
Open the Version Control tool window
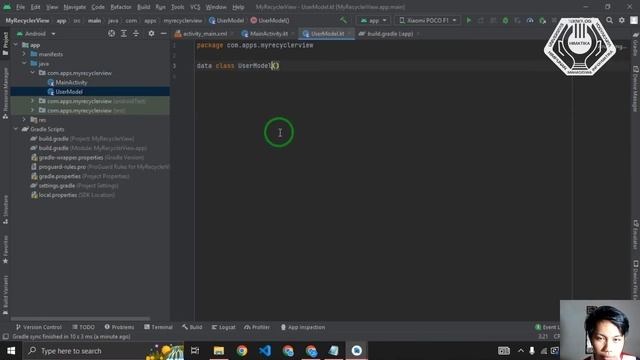[38, 327]
